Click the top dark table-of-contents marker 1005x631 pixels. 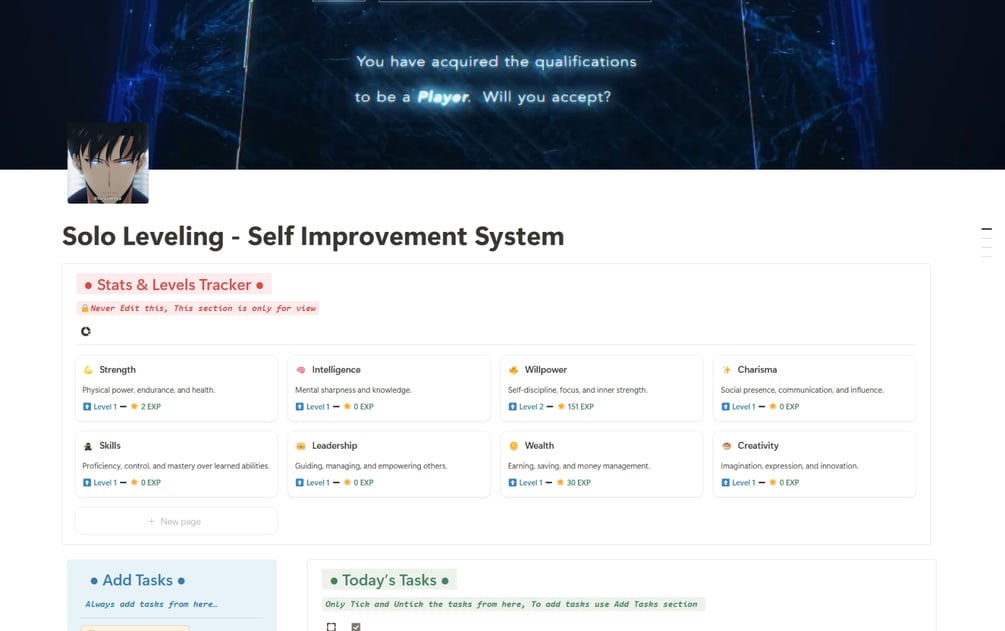[986, 228]
